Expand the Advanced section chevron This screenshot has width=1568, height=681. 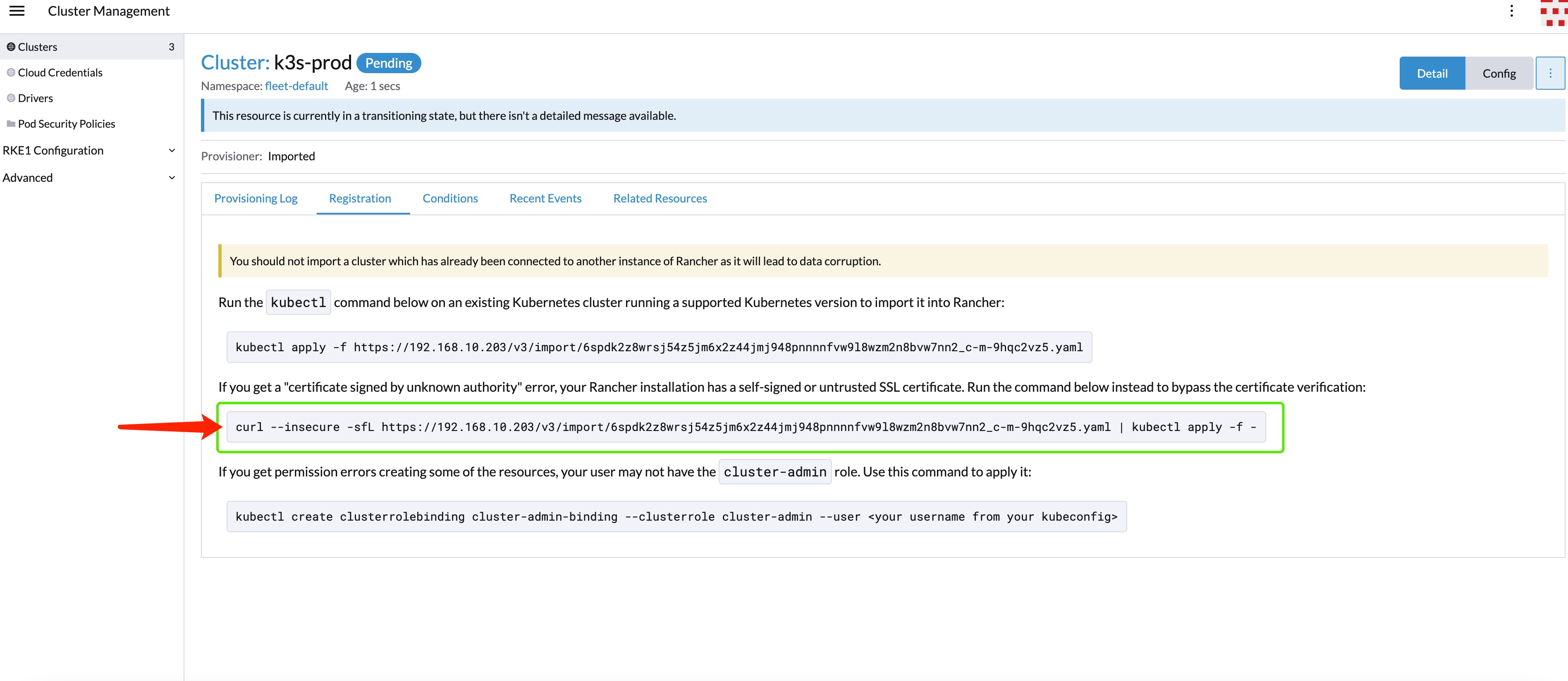tap(172, 178)
